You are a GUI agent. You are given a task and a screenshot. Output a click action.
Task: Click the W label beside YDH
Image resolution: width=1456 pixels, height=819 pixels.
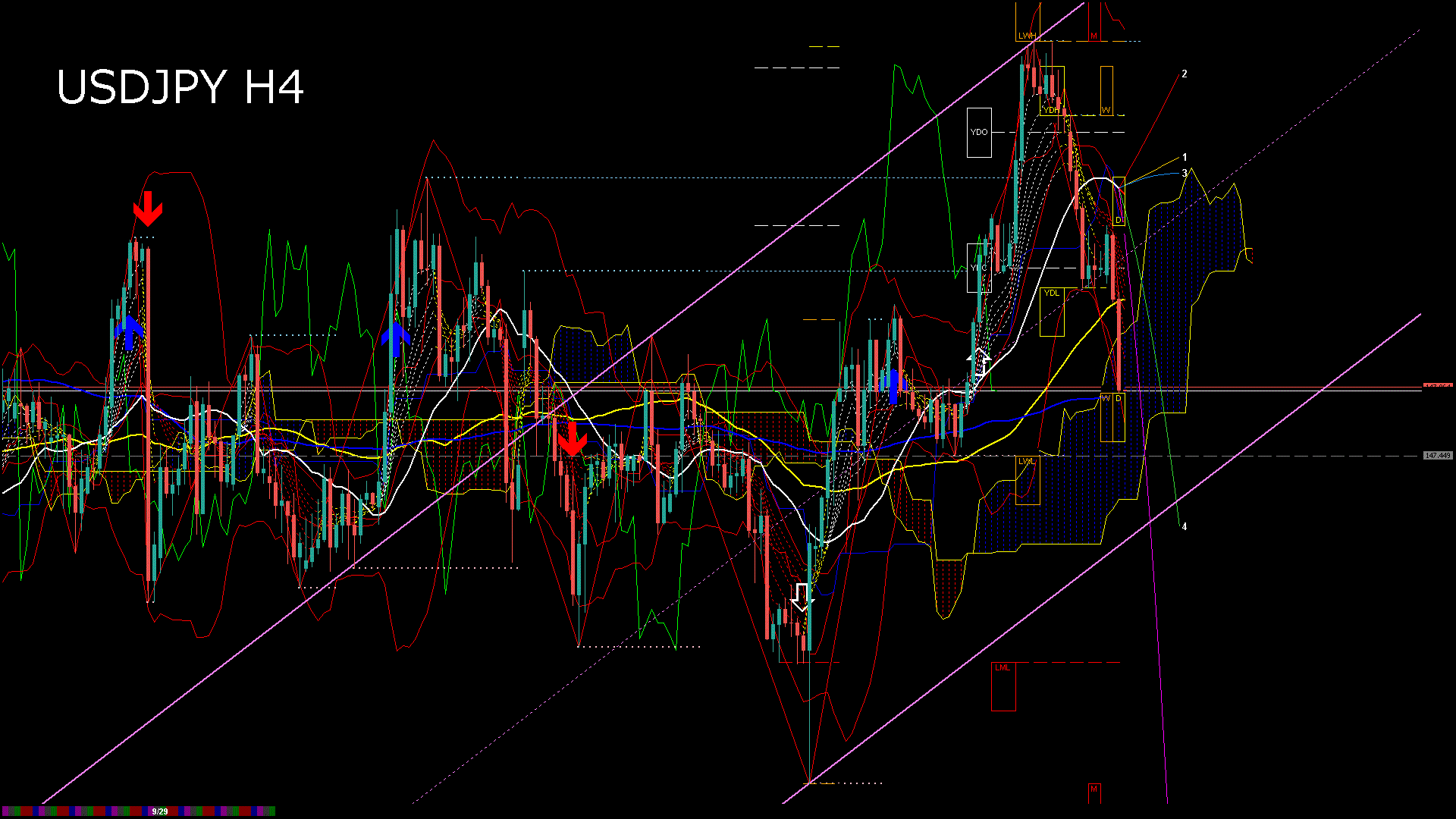click(1106, 111)
